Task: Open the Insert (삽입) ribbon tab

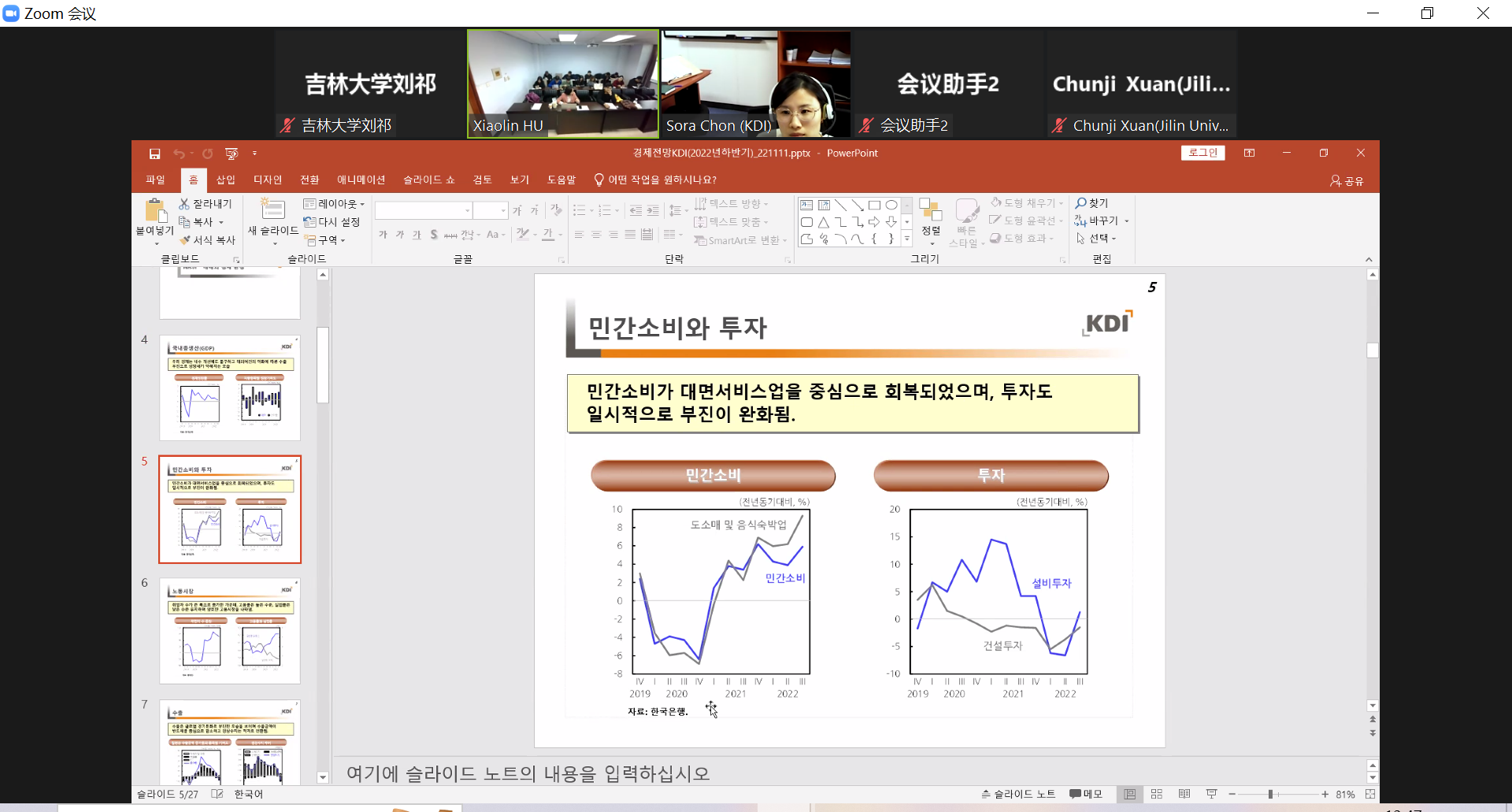Action: pyautogui.click(x=226, y=180)
